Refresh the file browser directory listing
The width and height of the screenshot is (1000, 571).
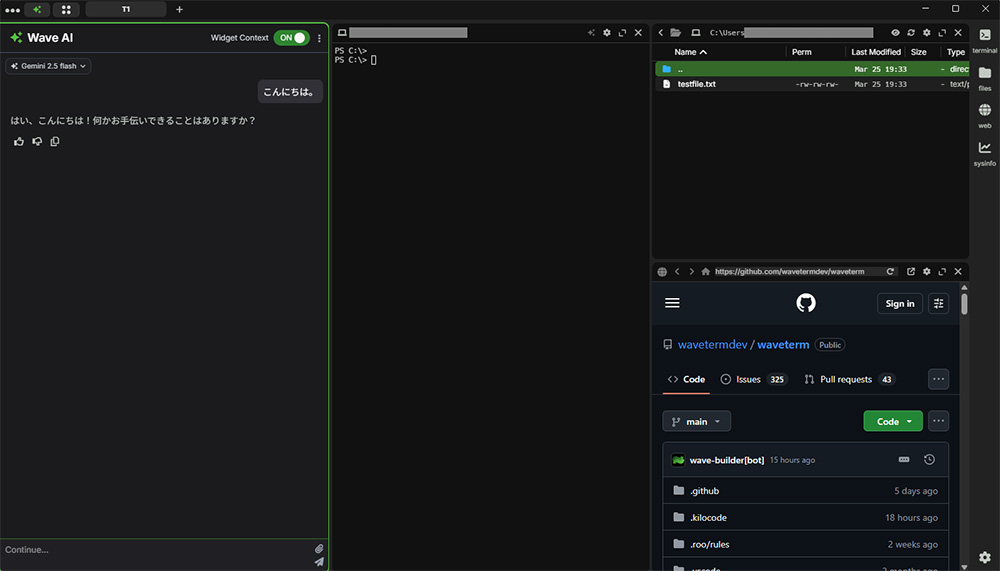pos(911,33)
